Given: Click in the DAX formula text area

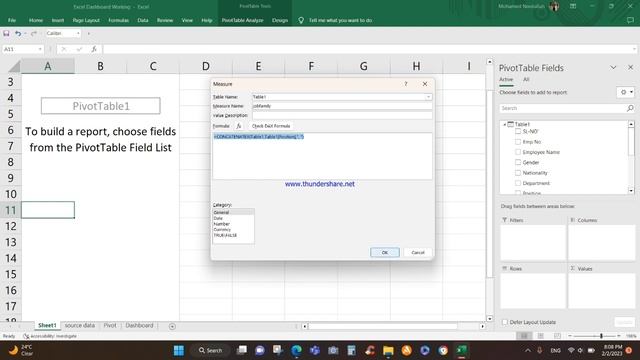Looking at the screenshot, I should 322,156.
